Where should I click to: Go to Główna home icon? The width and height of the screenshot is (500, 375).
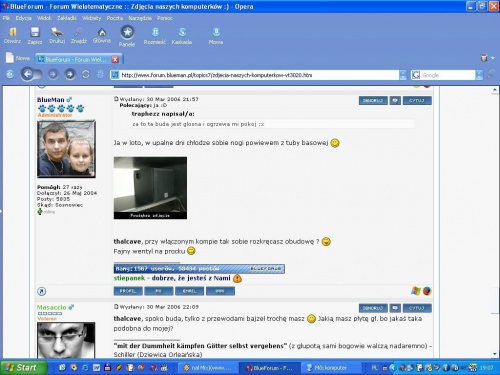[102, 32]
